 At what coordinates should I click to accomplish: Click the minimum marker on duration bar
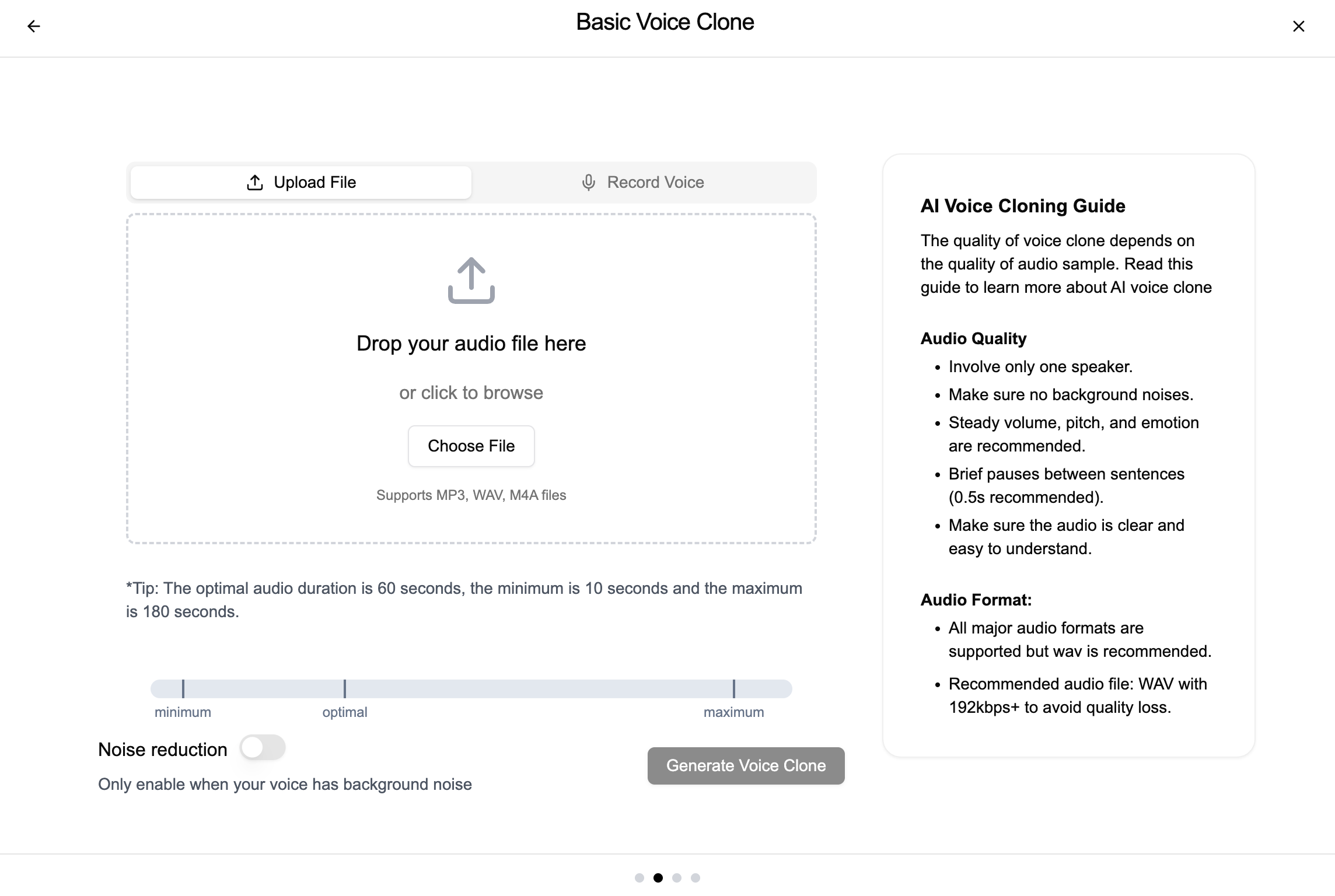(x=183, y=689)
